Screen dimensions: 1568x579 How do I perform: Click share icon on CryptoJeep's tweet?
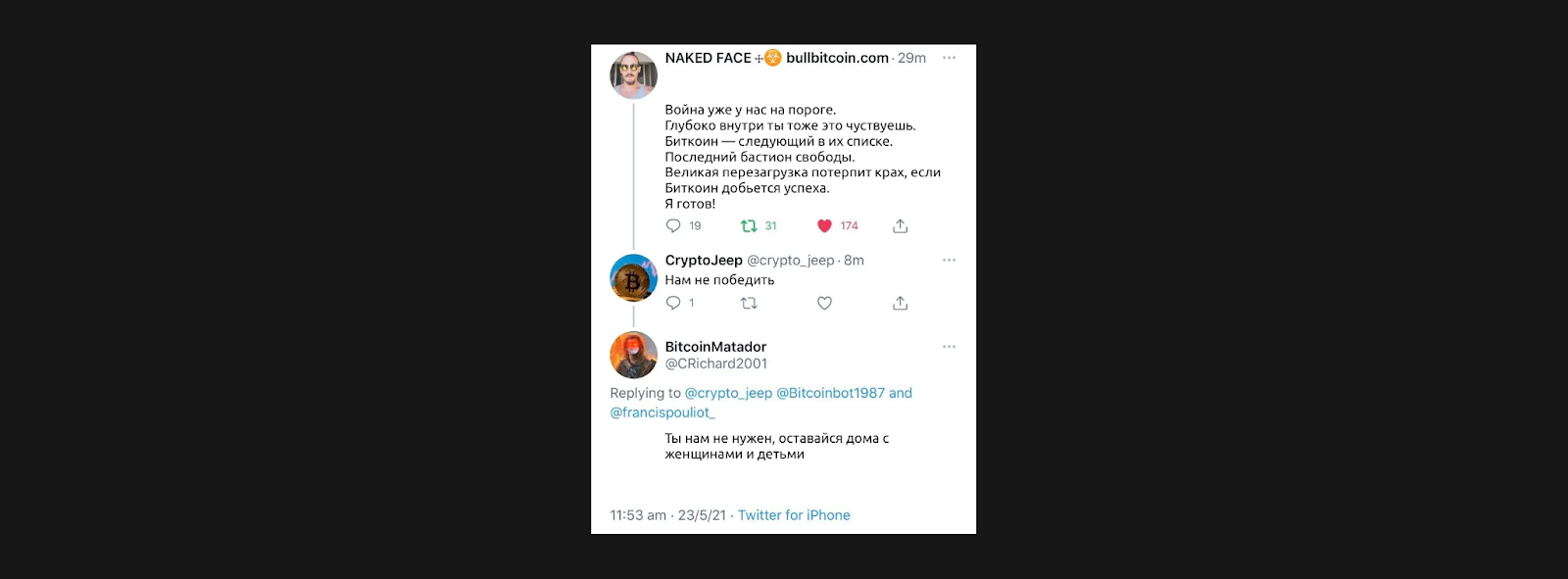pos(900,304)
